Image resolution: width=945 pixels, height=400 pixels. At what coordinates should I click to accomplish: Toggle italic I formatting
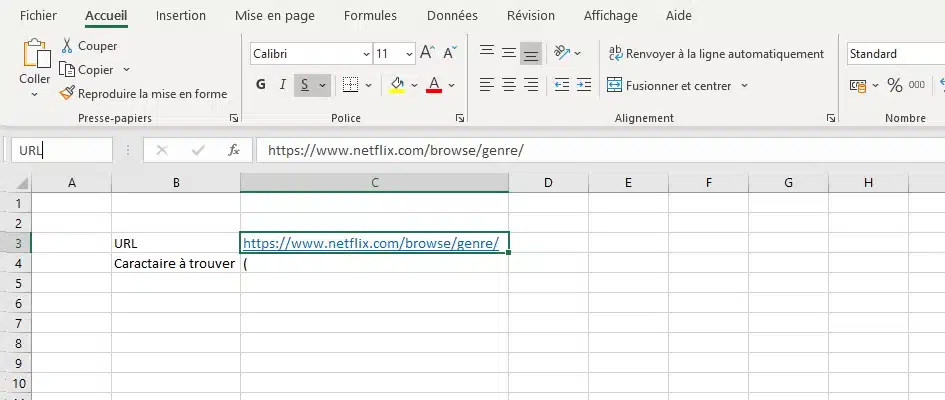click(282, 85)
